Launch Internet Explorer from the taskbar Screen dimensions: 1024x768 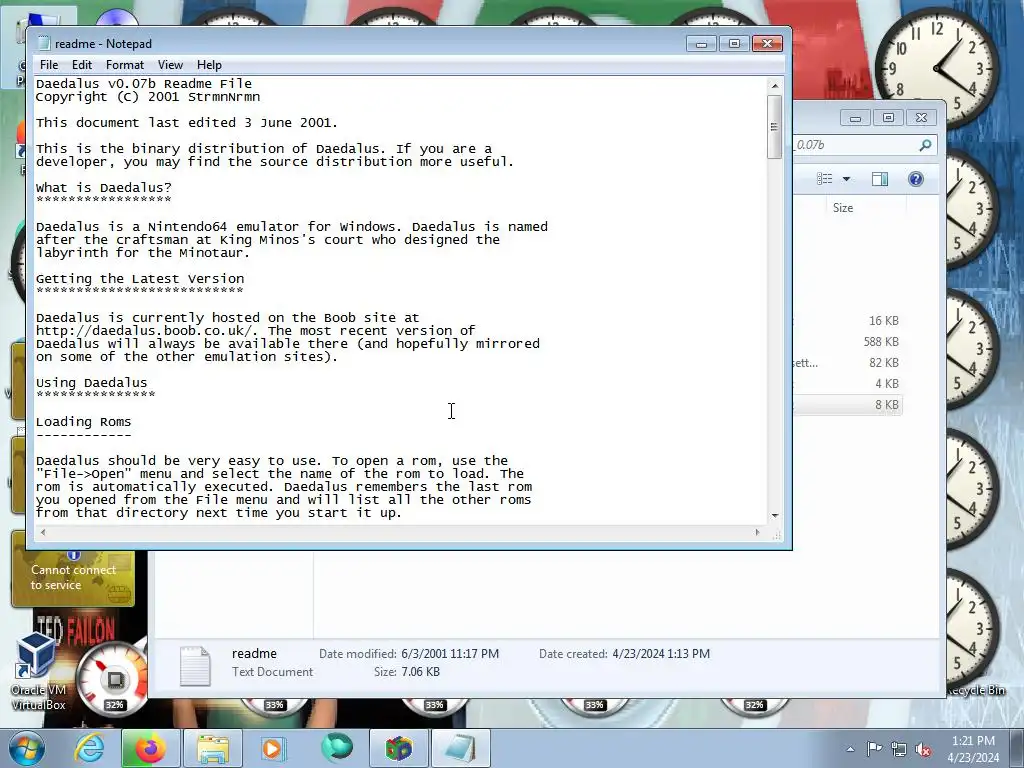pyautogui.click(x=89, y=748)
